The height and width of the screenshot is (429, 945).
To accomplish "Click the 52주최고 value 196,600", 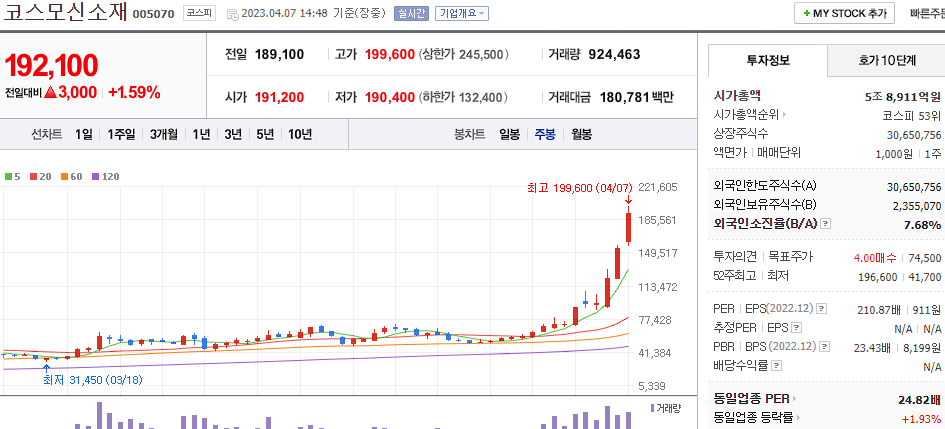I will point(878,277).
